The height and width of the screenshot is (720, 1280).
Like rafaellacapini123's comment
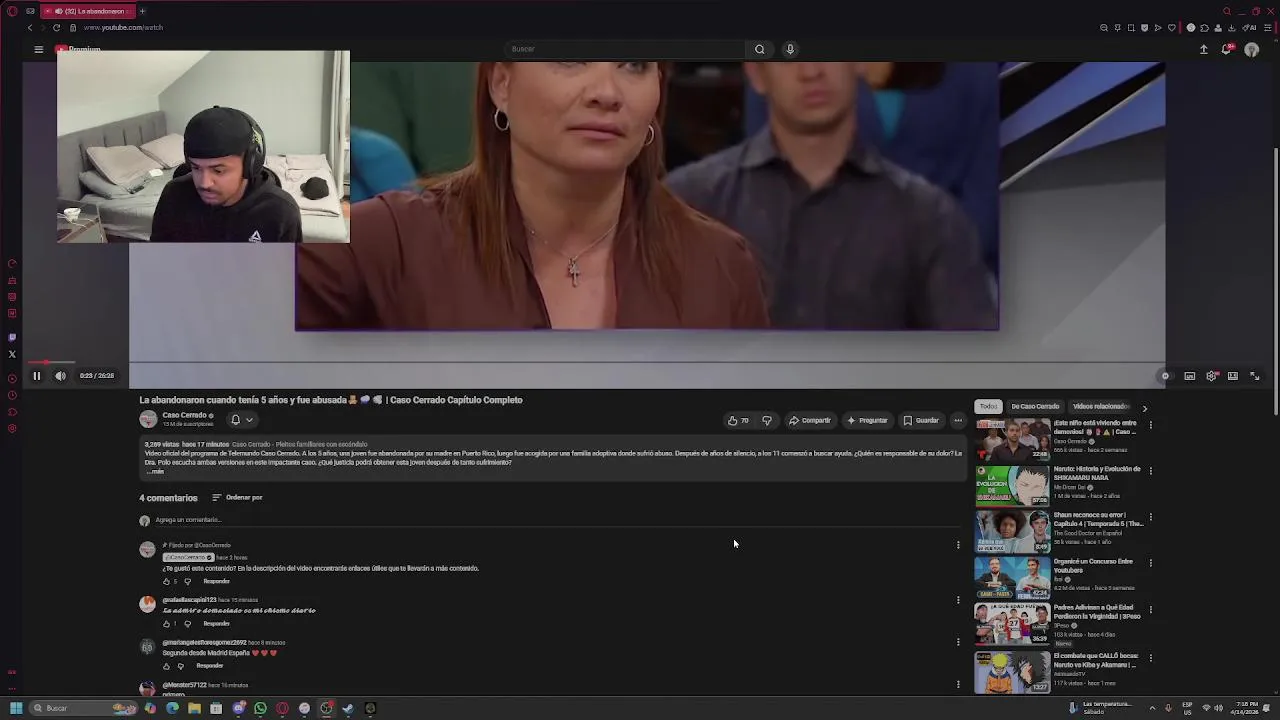pos(166,624)
